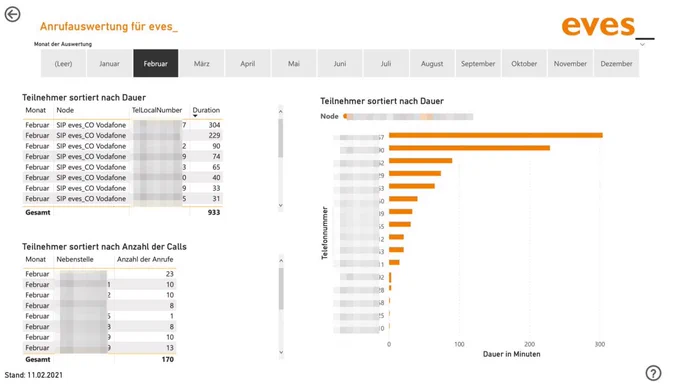Click the Gesamt total 170
The image size is (680, 387).
tap(168, 360)
